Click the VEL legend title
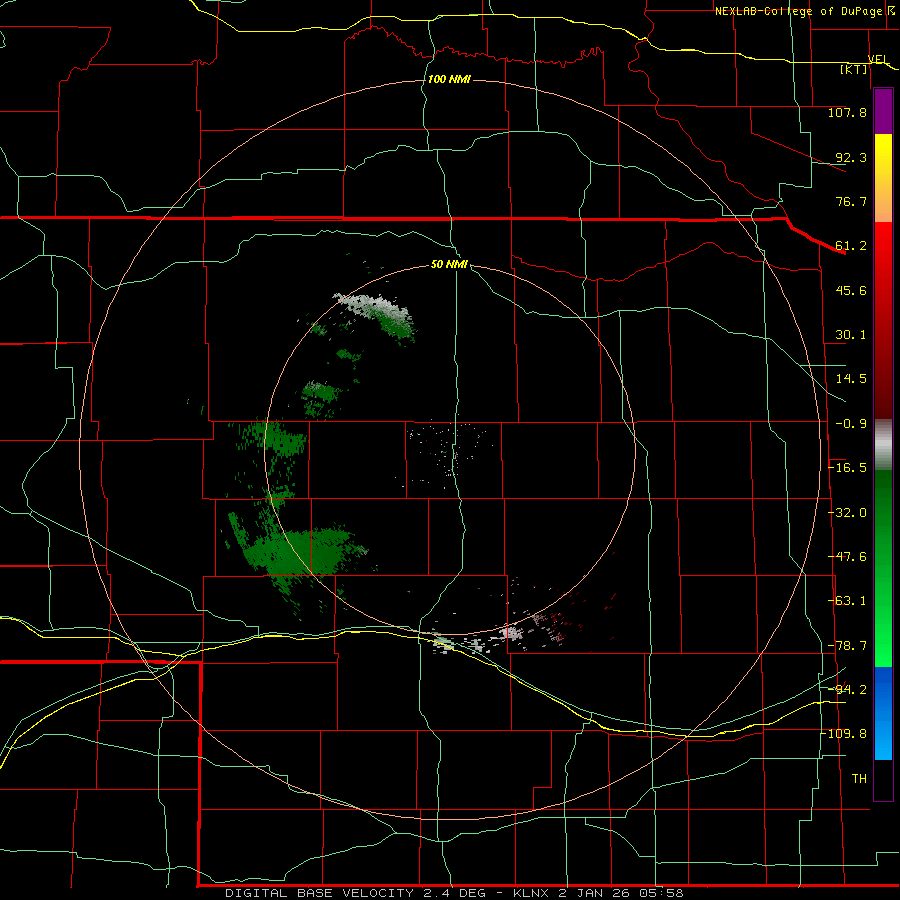 [x=878, y=60]
